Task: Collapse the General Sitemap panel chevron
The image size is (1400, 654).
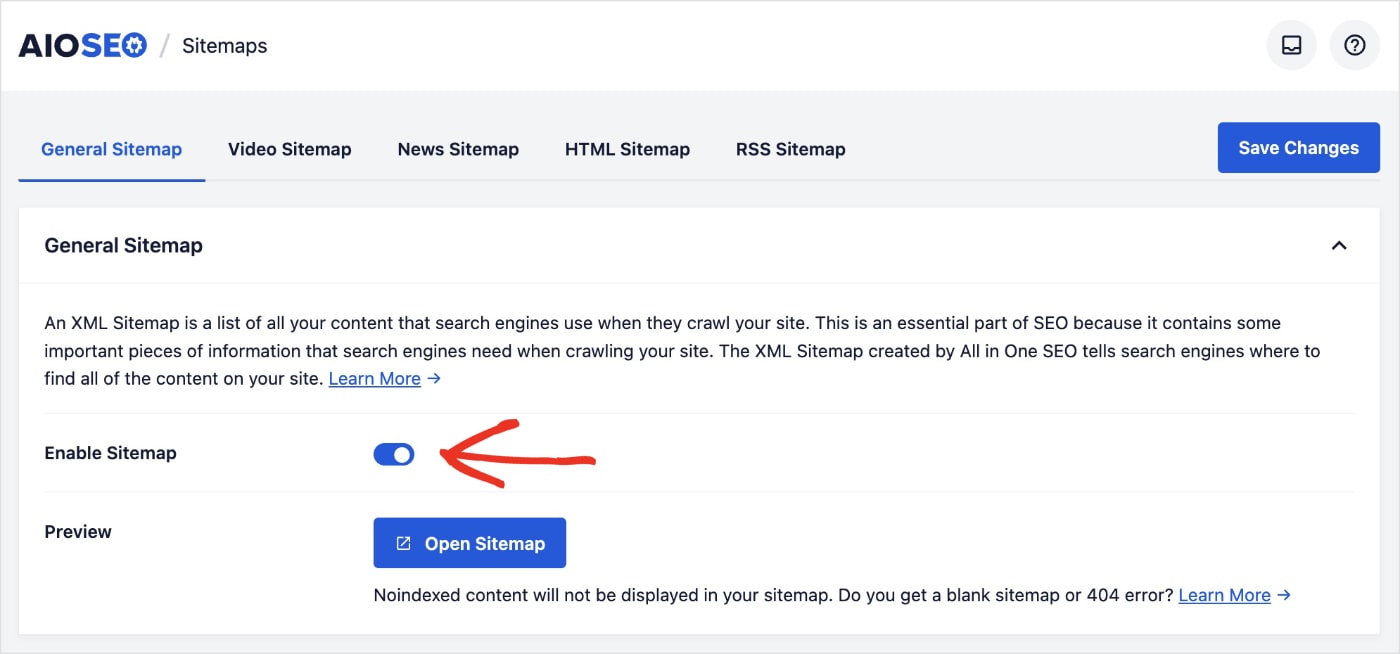Action: [x=1339, y=246]
